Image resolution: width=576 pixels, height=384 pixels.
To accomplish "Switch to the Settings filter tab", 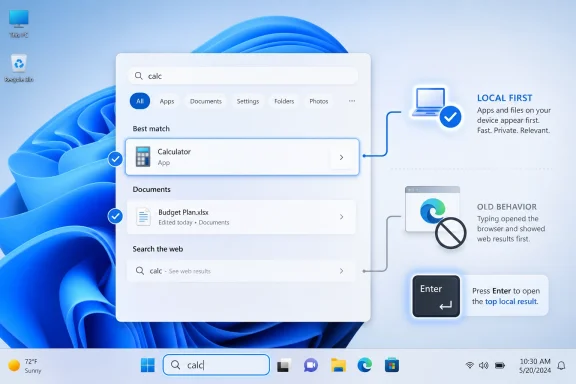I will tap(248, 101).
